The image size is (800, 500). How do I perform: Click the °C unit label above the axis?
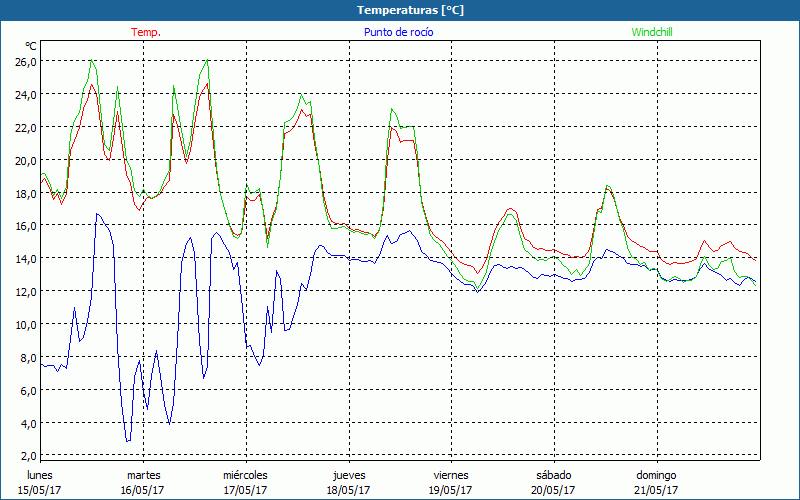coord(31,46)
